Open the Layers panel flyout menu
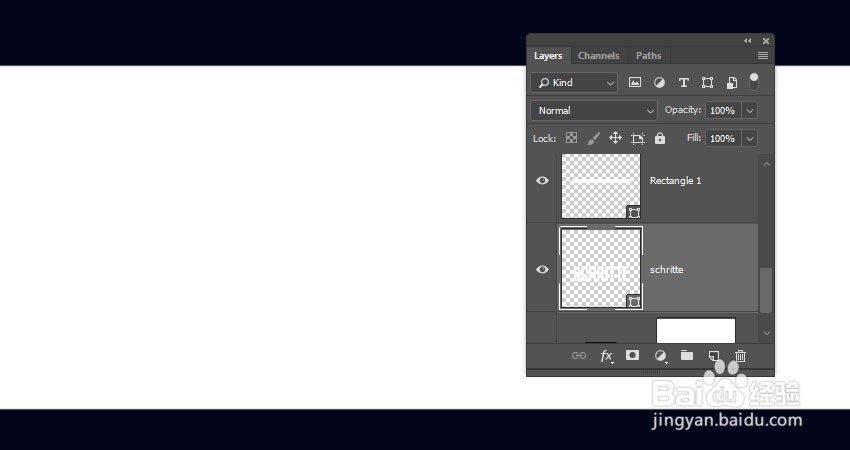850x450 pixels. click(x=763, y=55)
